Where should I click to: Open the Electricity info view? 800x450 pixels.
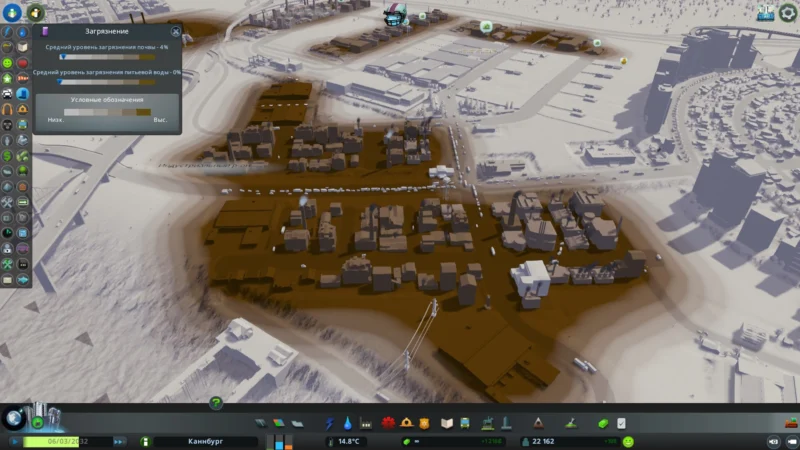[x=7, y=32]
